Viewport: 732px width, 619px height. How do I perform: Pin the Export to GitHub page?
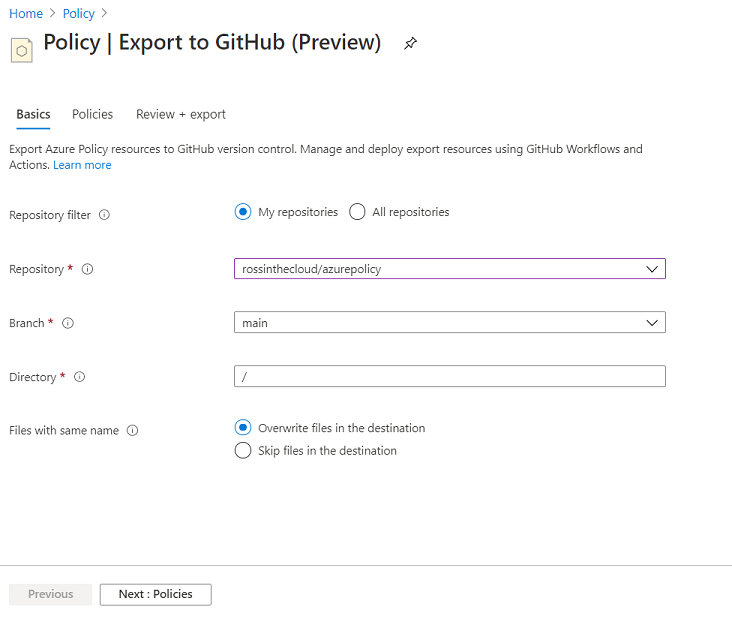[410, 43]
